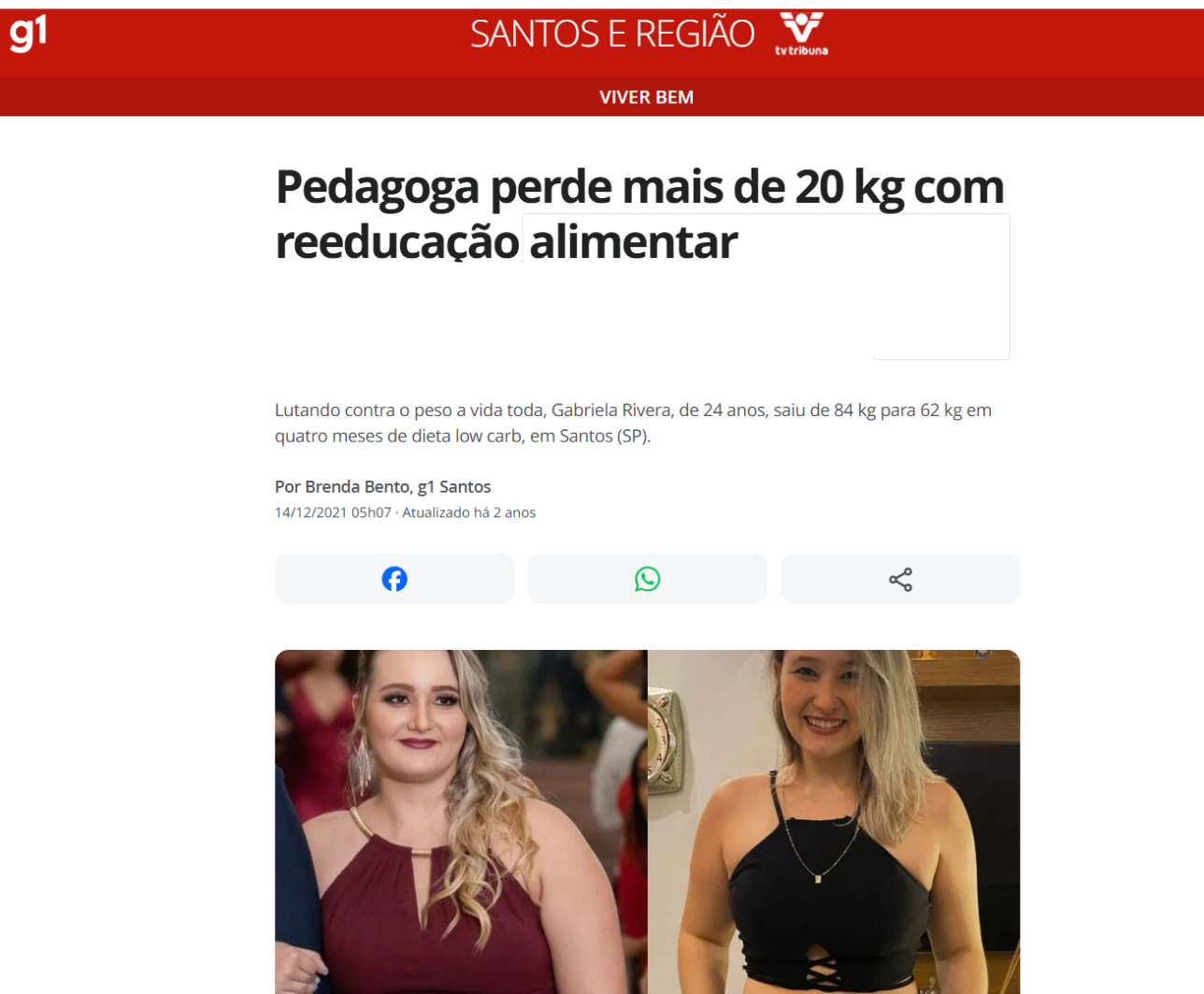The image size is (1204, 994).
Task: Click the wall clock in the right photo
Action: (x=666, y=745)
